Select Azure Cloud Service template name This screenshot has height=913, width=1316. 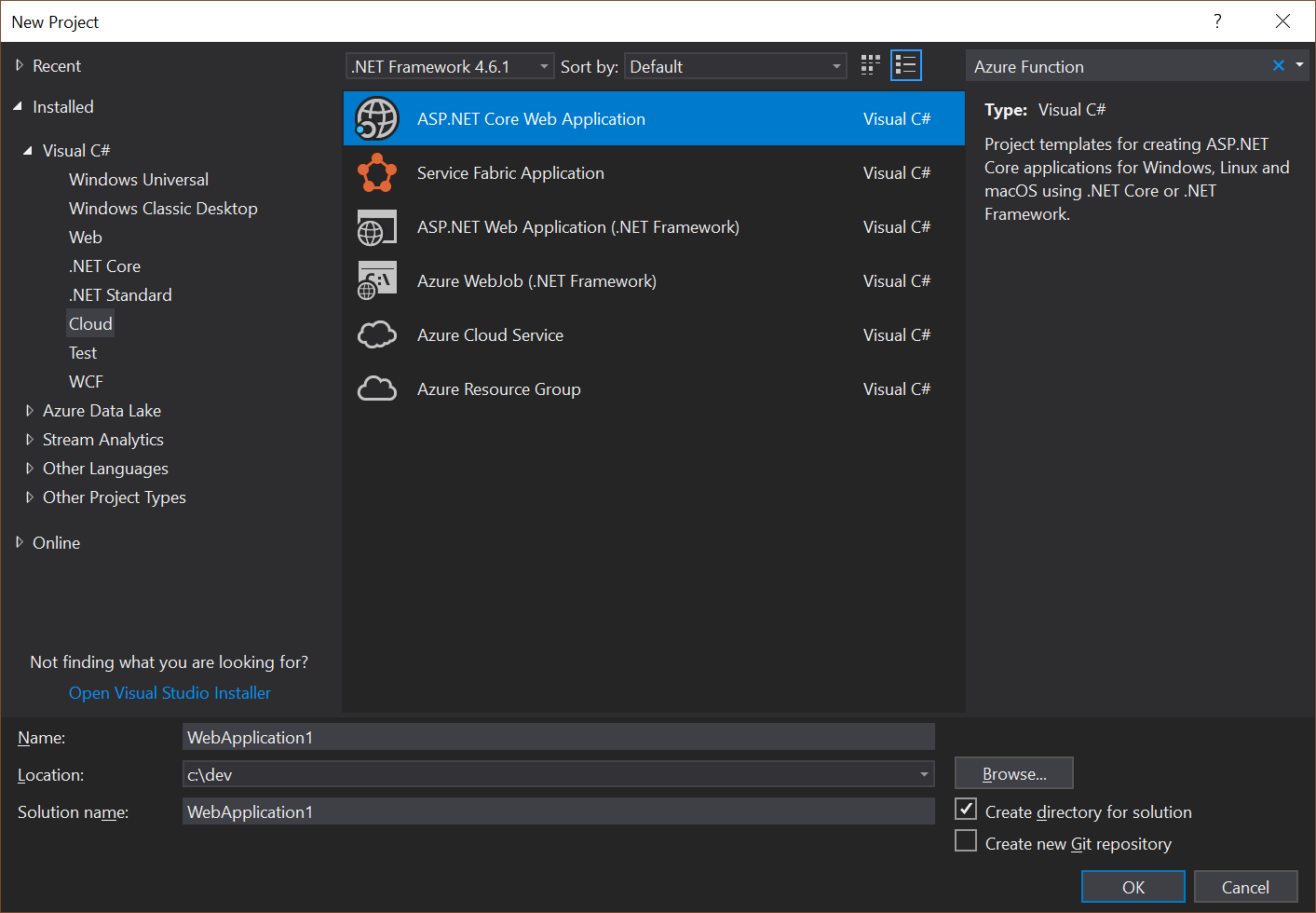pyautogui.click(x=490, y=334)
